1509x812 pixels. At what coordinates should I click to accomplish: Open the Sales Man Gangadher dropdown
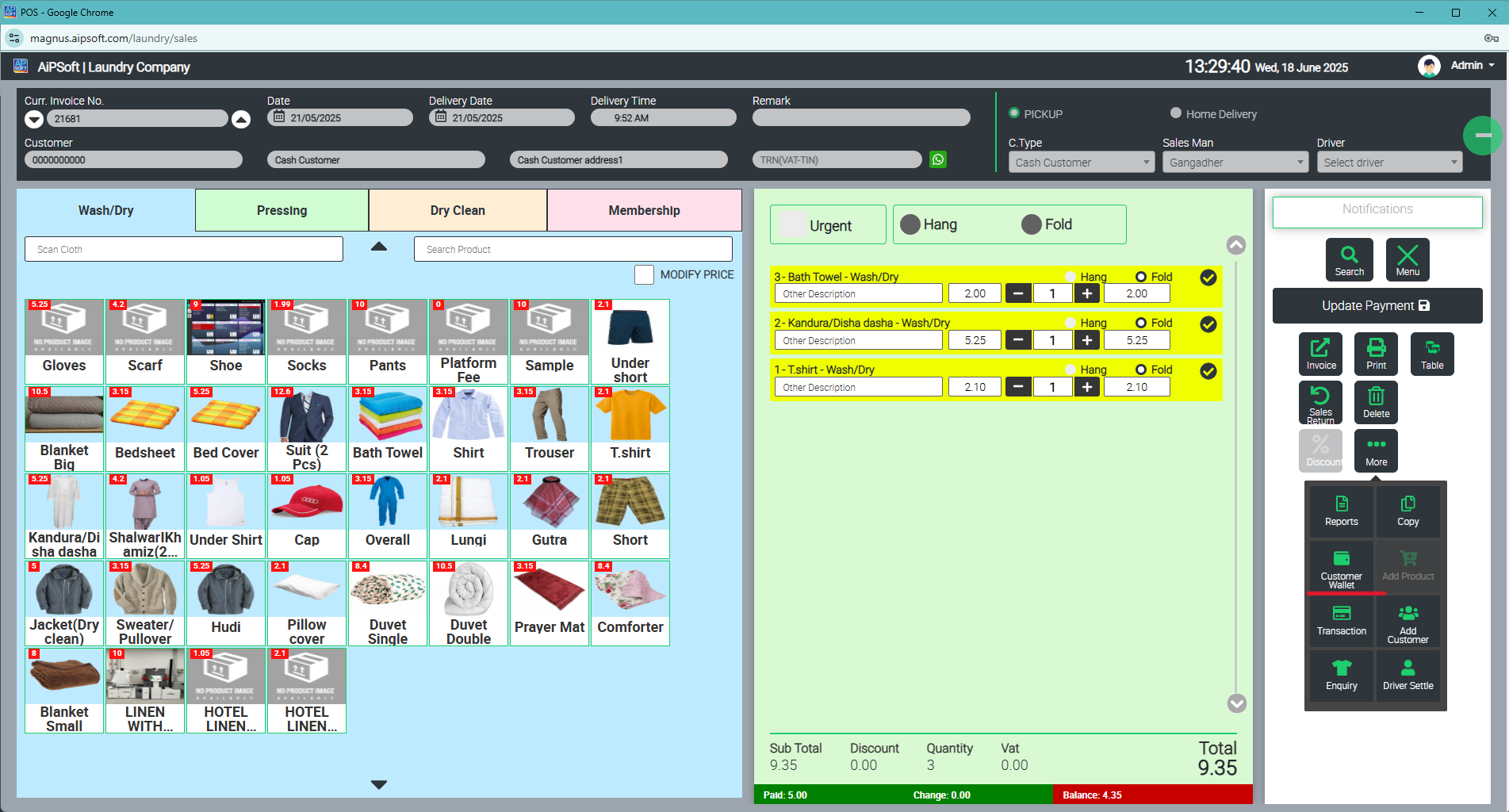[x=1235, y=162]
